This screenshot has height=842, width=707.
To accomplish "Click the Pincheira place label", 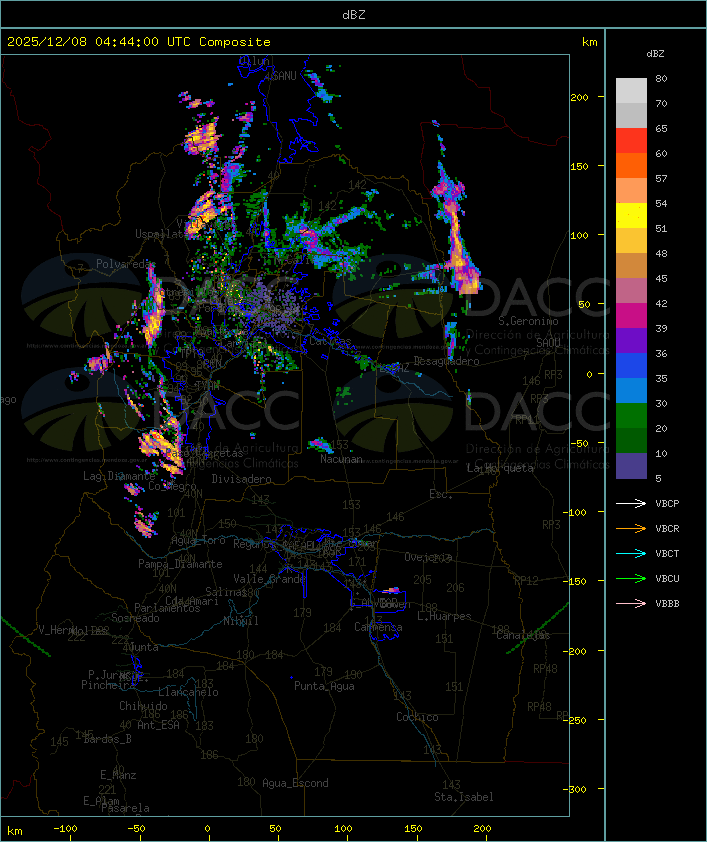I will [108, 685].
